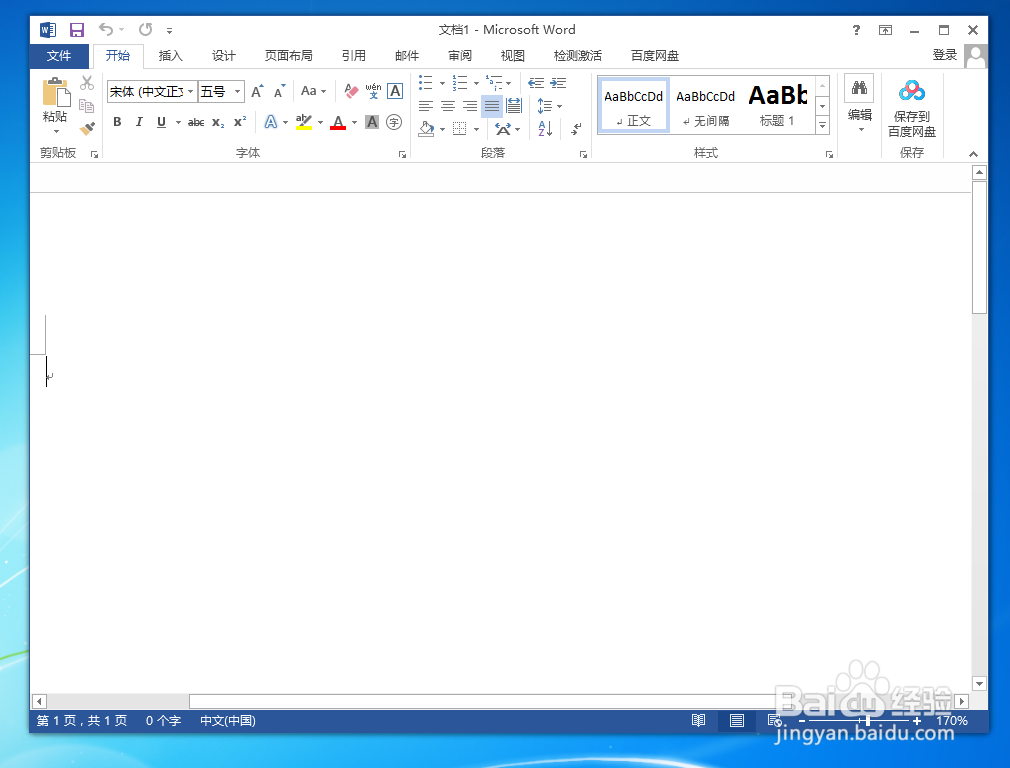Increase font size with grow font icon
This screenshot has height=768, width=1010.
pos(257,91)
